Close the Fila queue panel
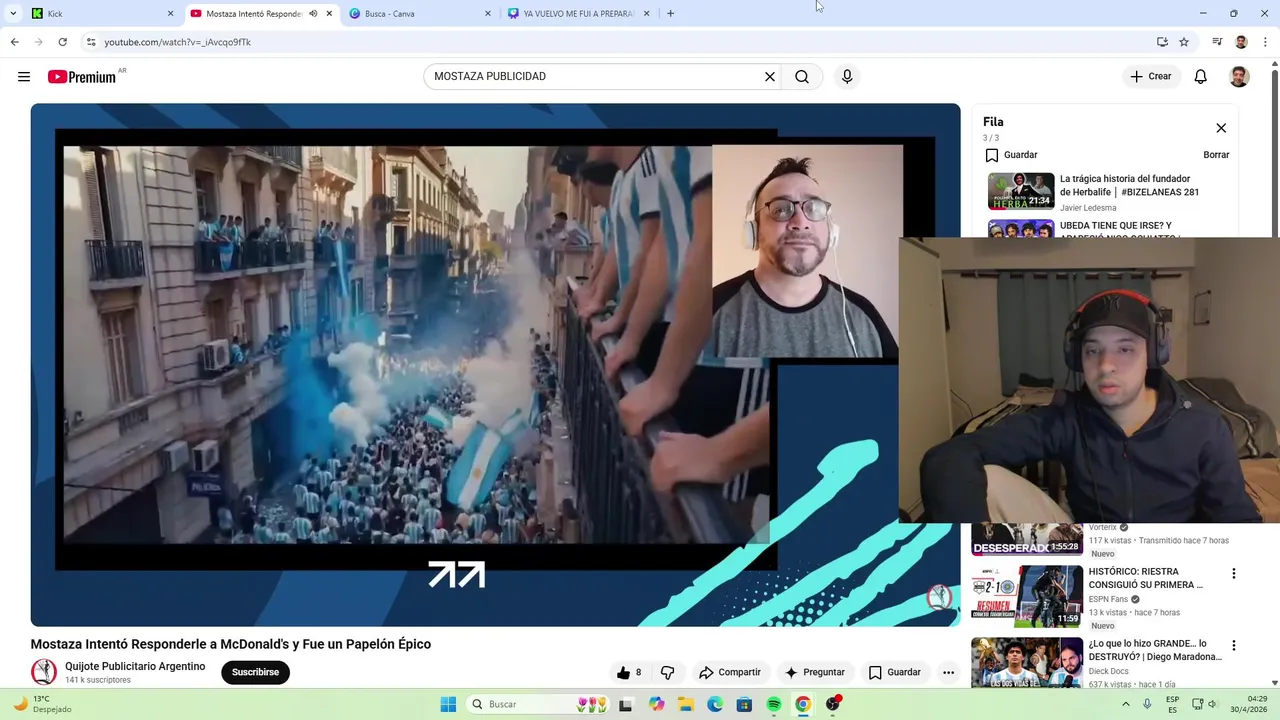Screen dimensions: 1280x720 point(1221,128)
